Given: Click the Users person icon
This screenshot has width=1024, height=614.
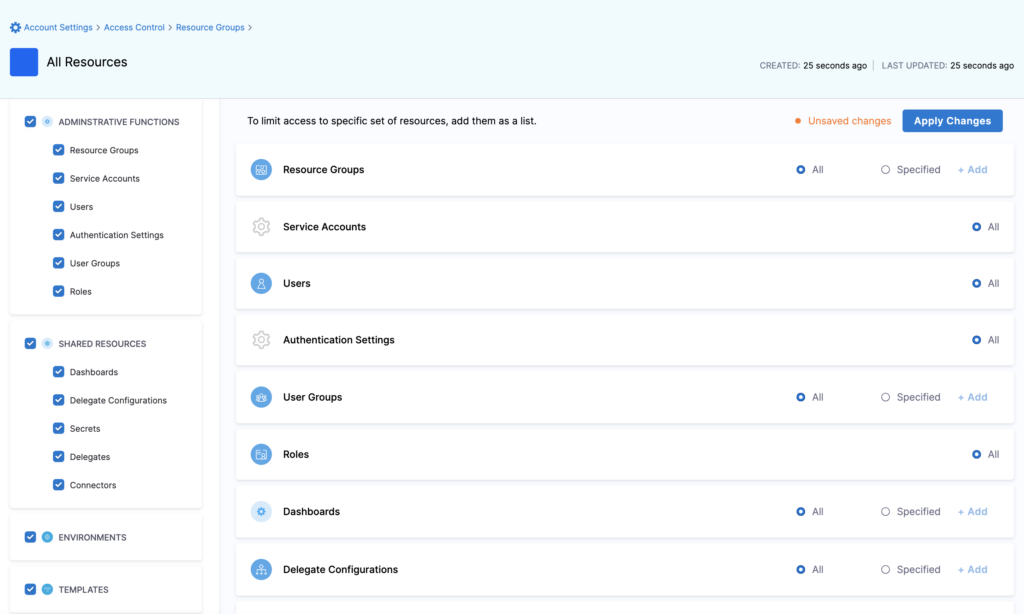Looking at the screenshot, I should coord(261,283).
